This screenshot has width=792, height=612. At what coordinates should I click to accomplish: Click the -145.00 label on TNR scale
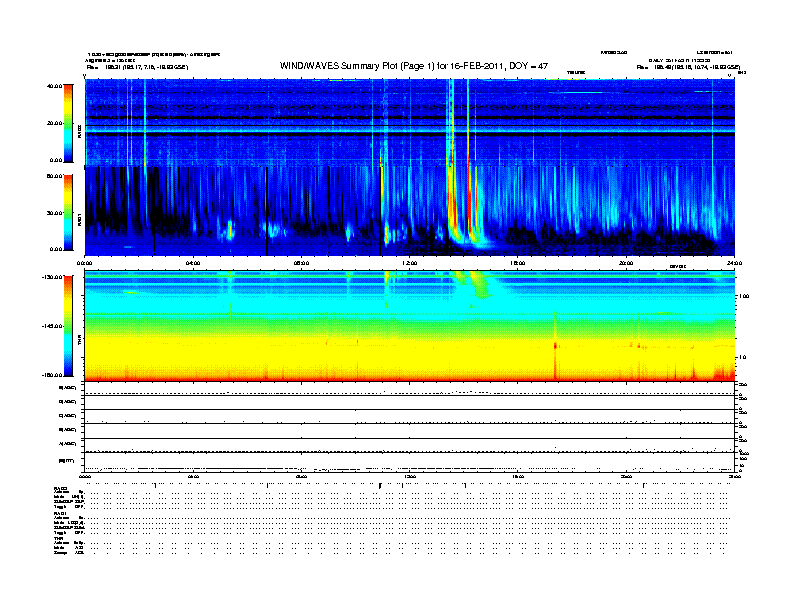(x=52, y=326)
